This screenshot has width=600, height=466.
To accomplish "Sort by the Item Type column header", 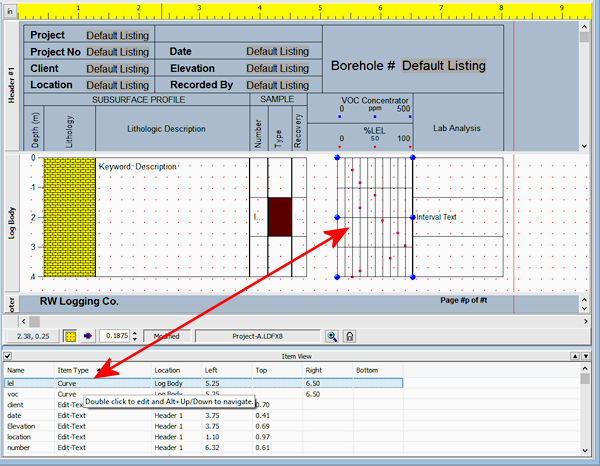I will (x=74, y=370).
